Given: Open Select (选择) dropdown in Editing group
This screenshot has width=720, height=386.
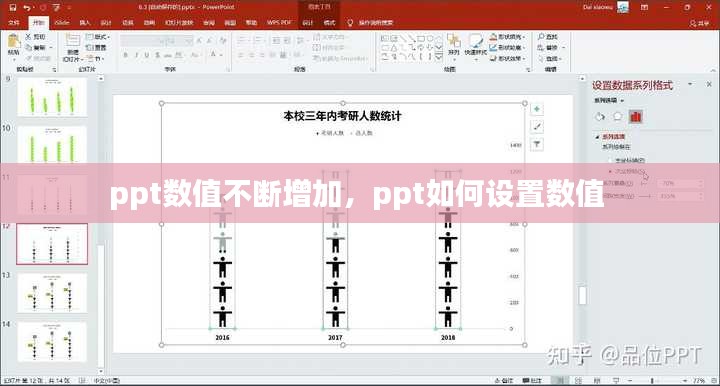Looking at the screenshot, I should tap(551, 58).
